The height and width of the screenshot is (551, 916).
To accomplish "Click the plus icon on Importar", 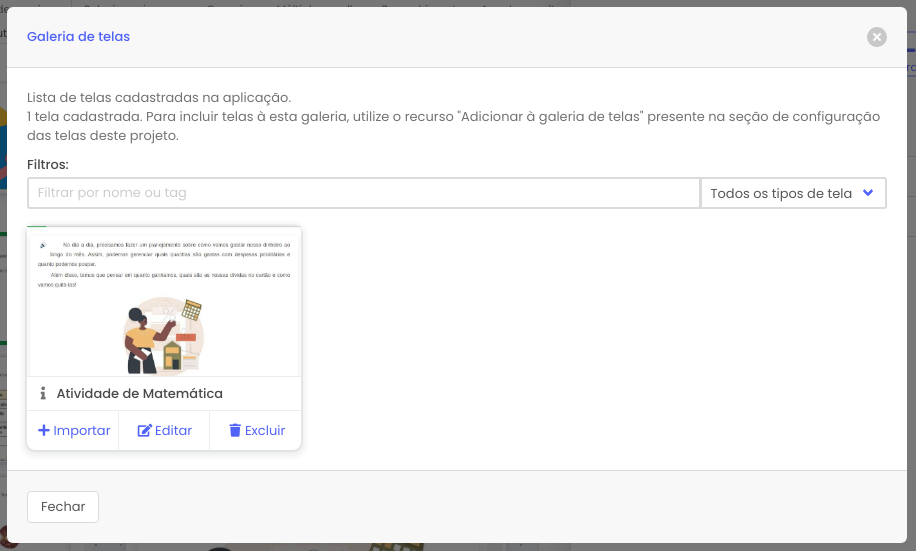I will [x=44, y=431].
